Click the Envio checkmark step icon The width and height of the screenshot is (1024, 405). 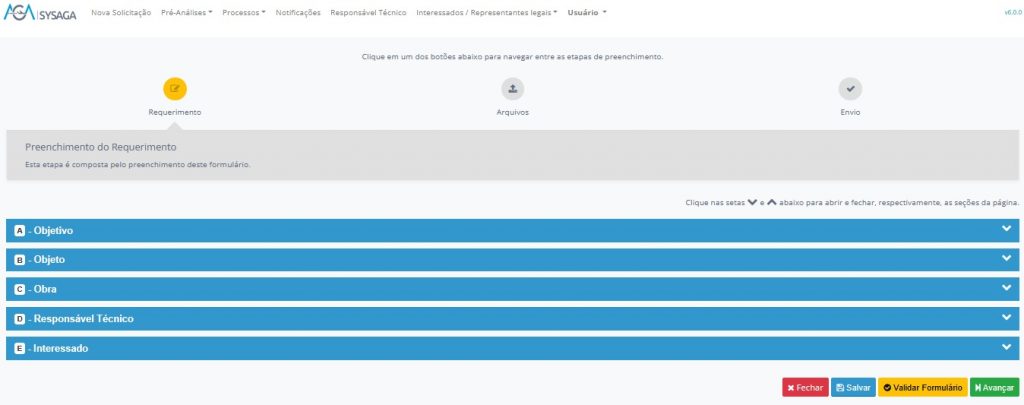pyautogui.click(x=850, y=88)
